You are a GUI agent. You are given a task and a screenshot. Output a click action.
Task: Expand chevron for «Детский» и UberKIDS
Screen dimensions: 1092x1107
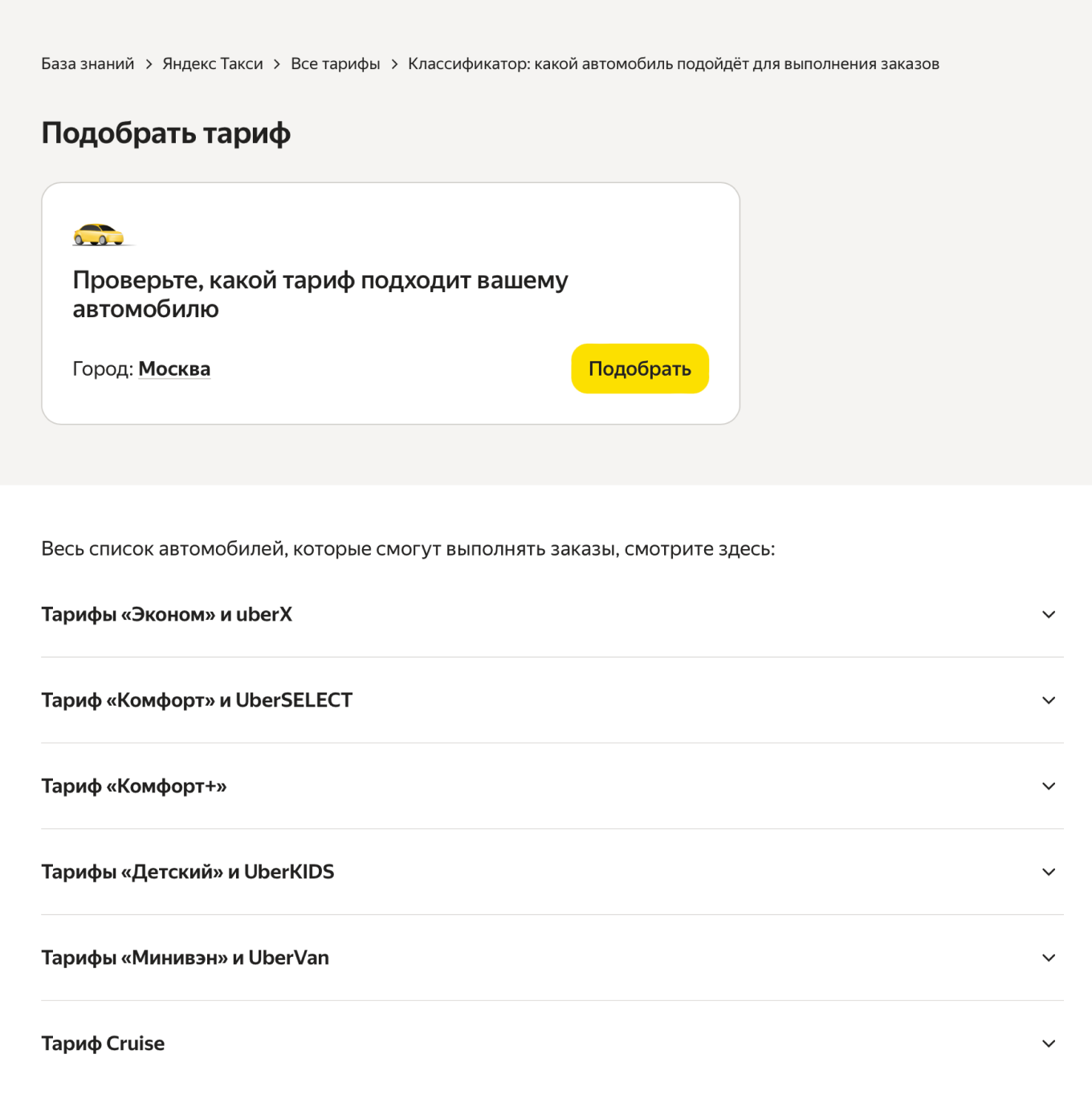pyautogui.click(x=1049, y=873)
